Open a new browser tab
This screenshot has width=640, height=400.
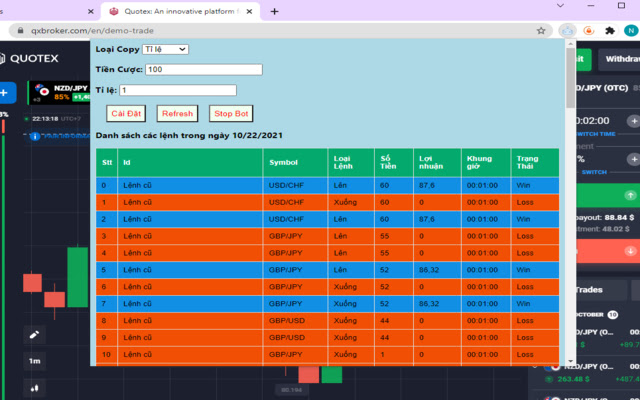[274, 11]
